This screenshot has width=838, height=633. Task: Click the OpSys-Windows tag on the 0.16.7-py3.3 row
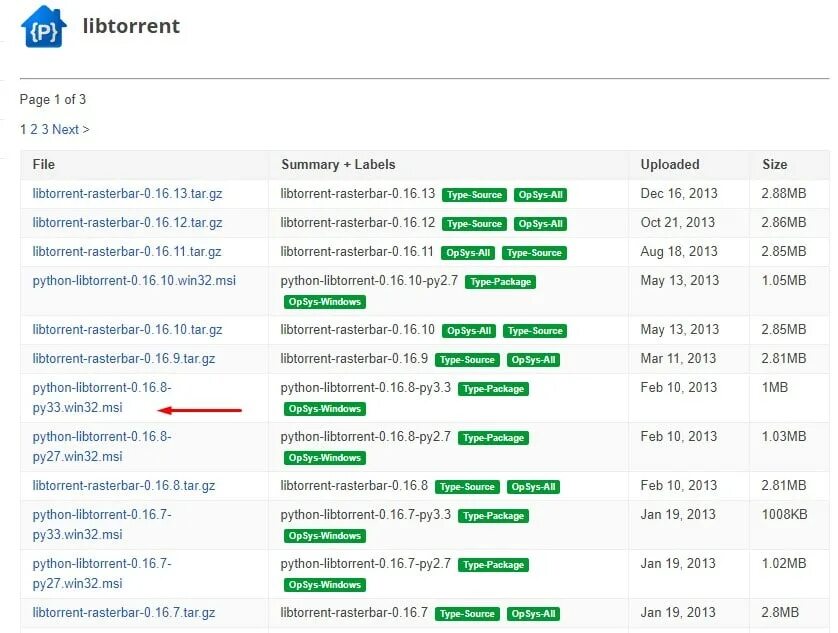325,535
